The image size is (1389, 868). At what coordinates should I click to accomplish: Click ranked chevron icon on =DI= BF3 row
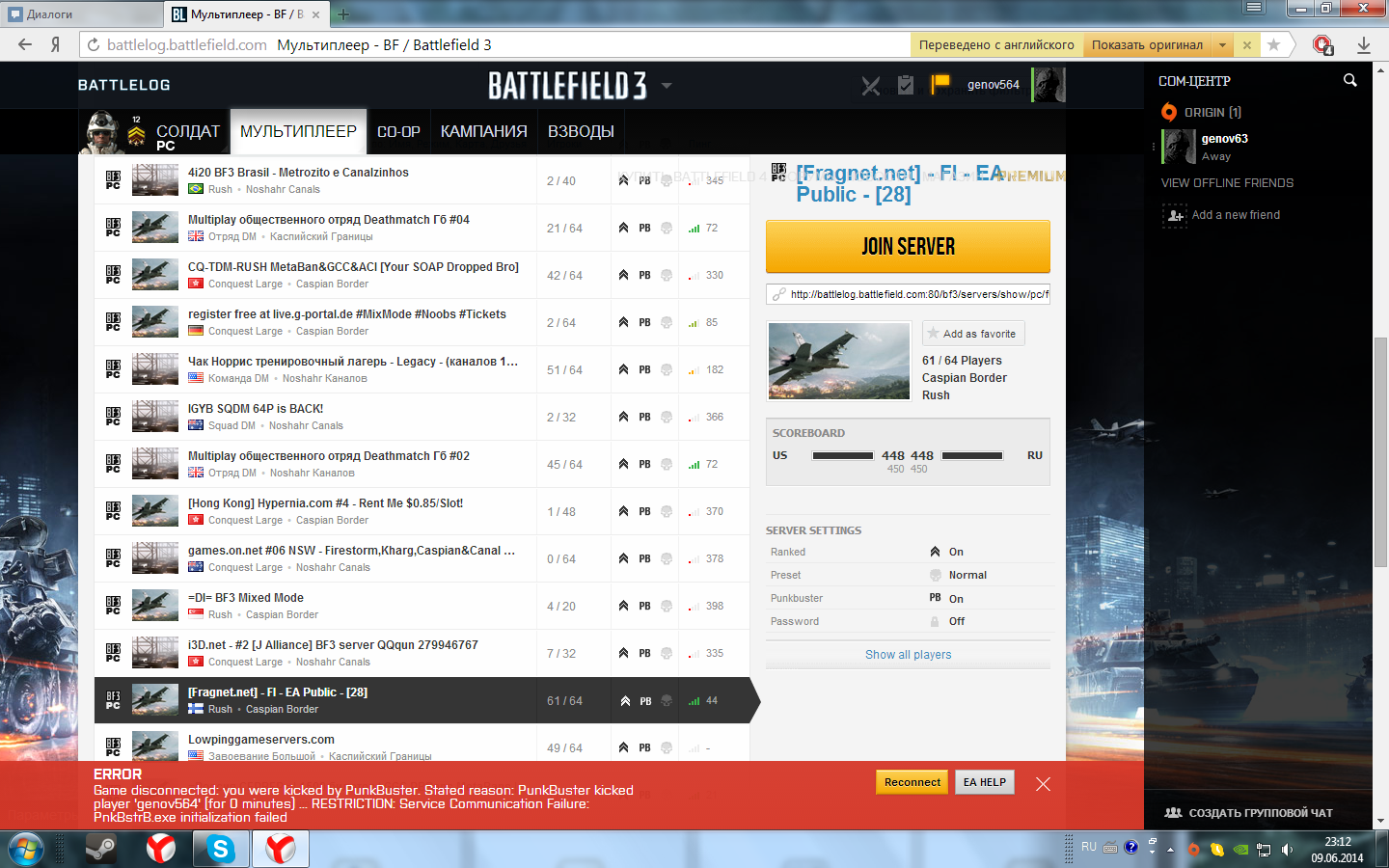(x=623, y=607)
